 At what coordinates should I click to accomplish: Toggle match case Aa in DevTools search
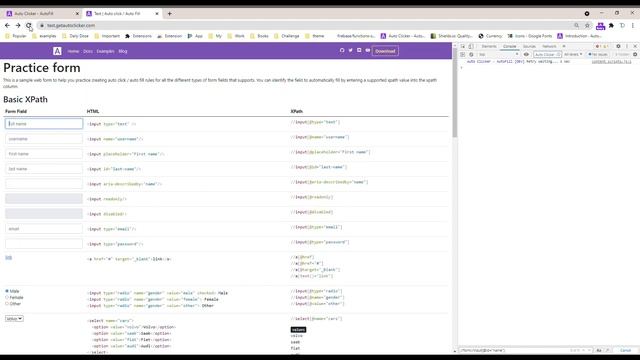599,350
